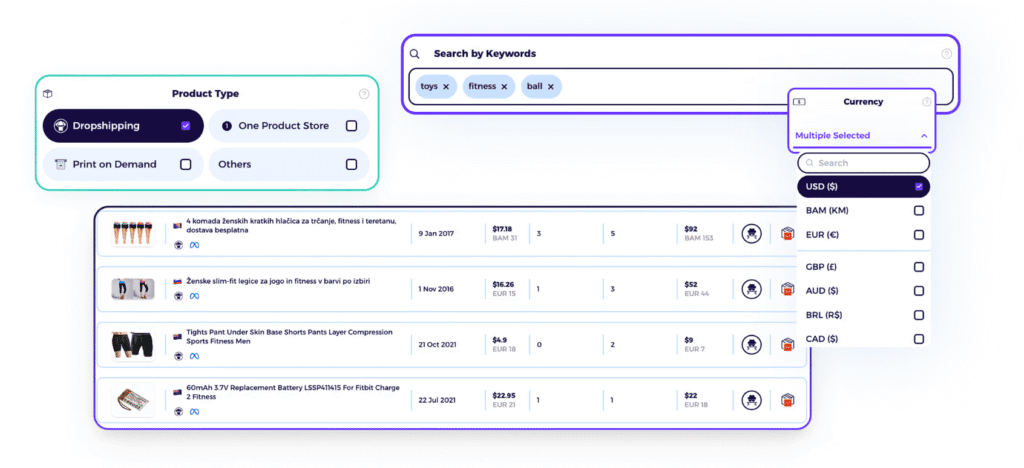Click the '22 Jul 2021' date cell
Viewport: 1024px width, 468px height.
(x=438, y=400)
